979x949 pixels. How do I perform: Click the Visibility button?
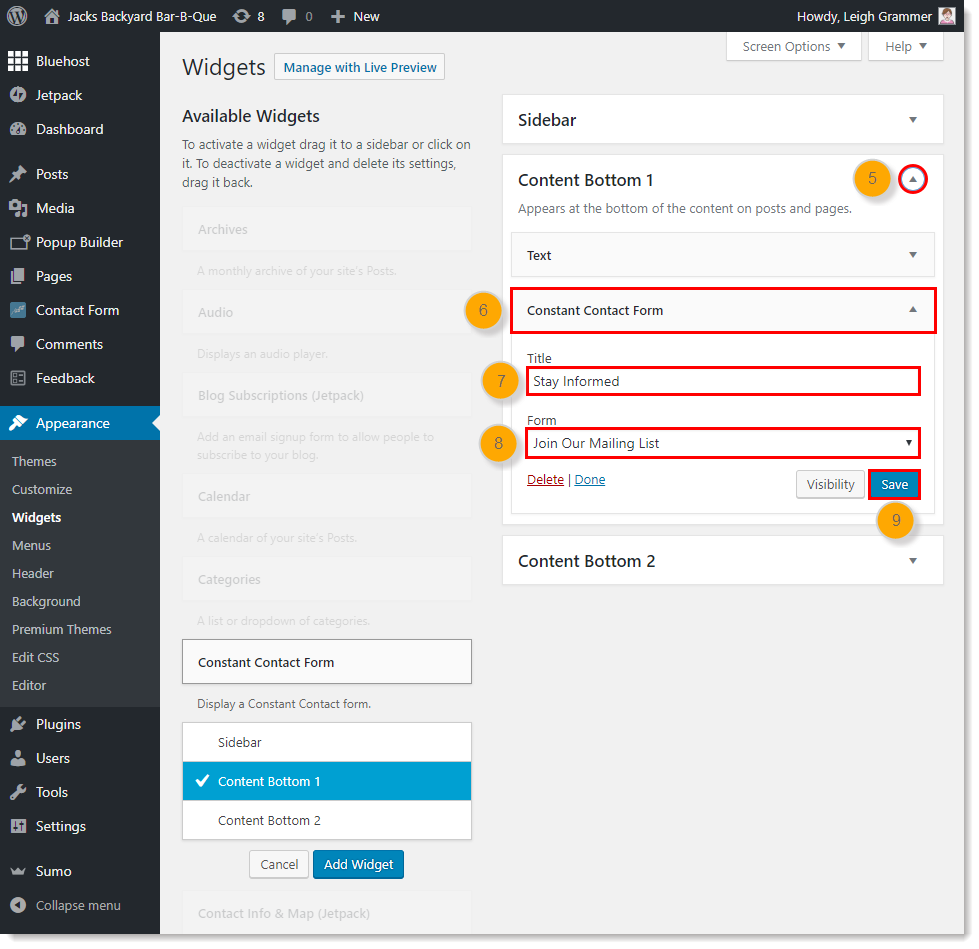tap(830, 484)
